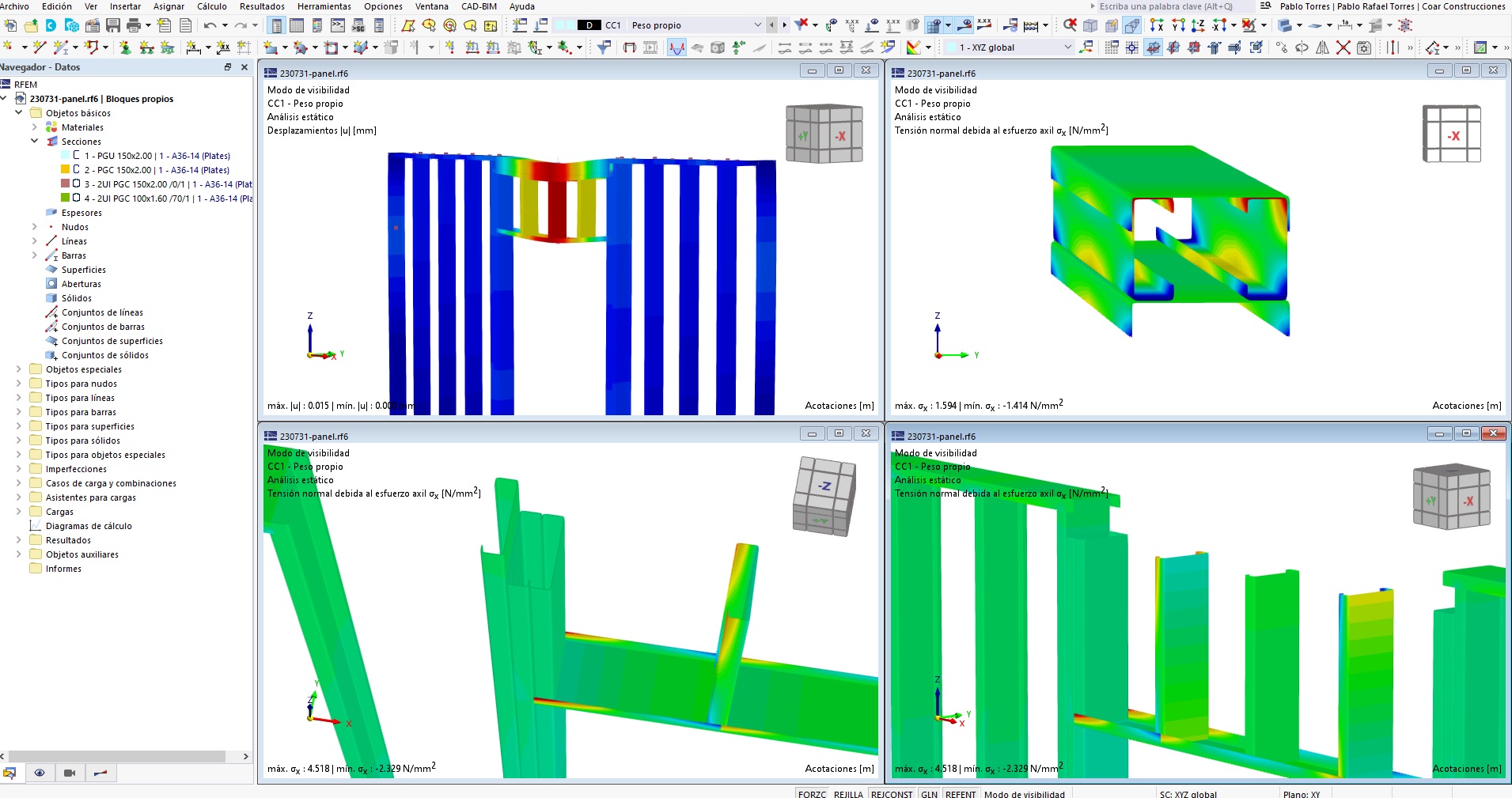Open the undo history dropdown arrow

click(x=224, y=25)
